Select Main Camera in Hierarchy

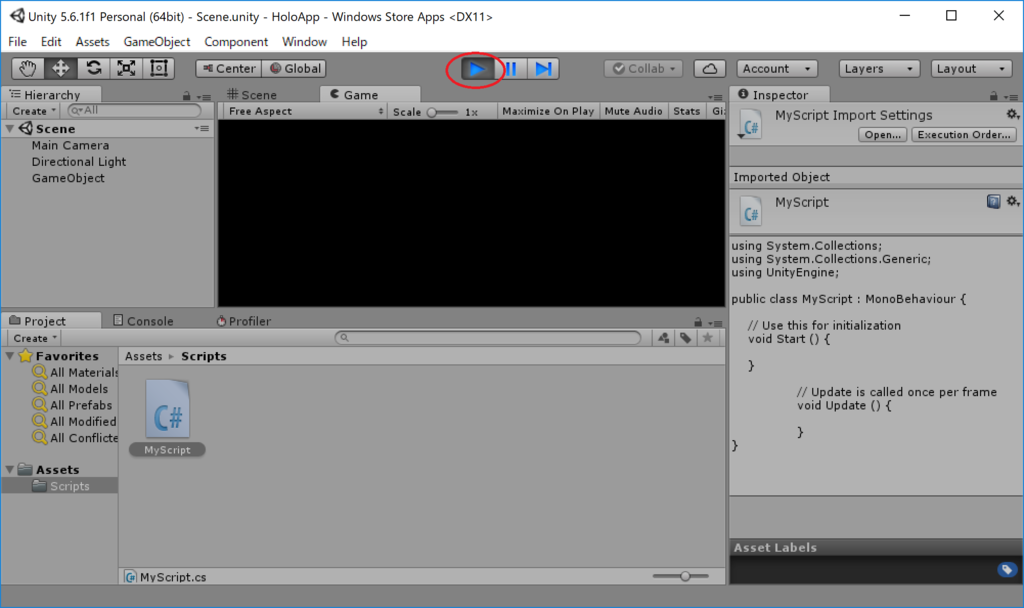71,146
